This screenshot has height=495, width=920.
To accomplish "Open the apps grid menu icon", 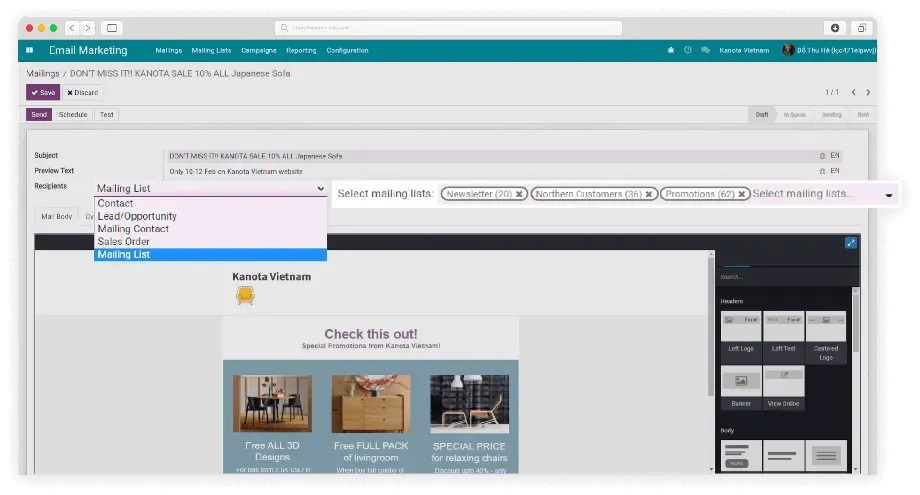I will point(29,50).
